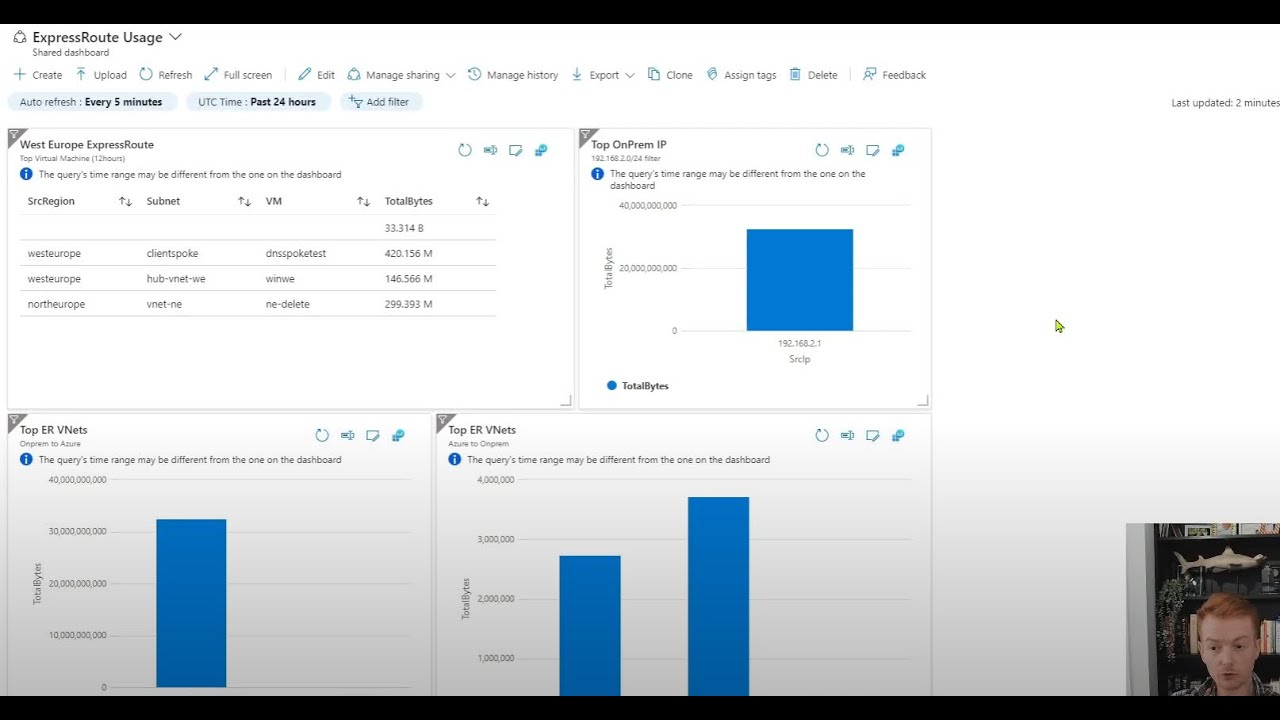
Task: Sort the table using Subnet sort arrows
Action: [244, 201]
